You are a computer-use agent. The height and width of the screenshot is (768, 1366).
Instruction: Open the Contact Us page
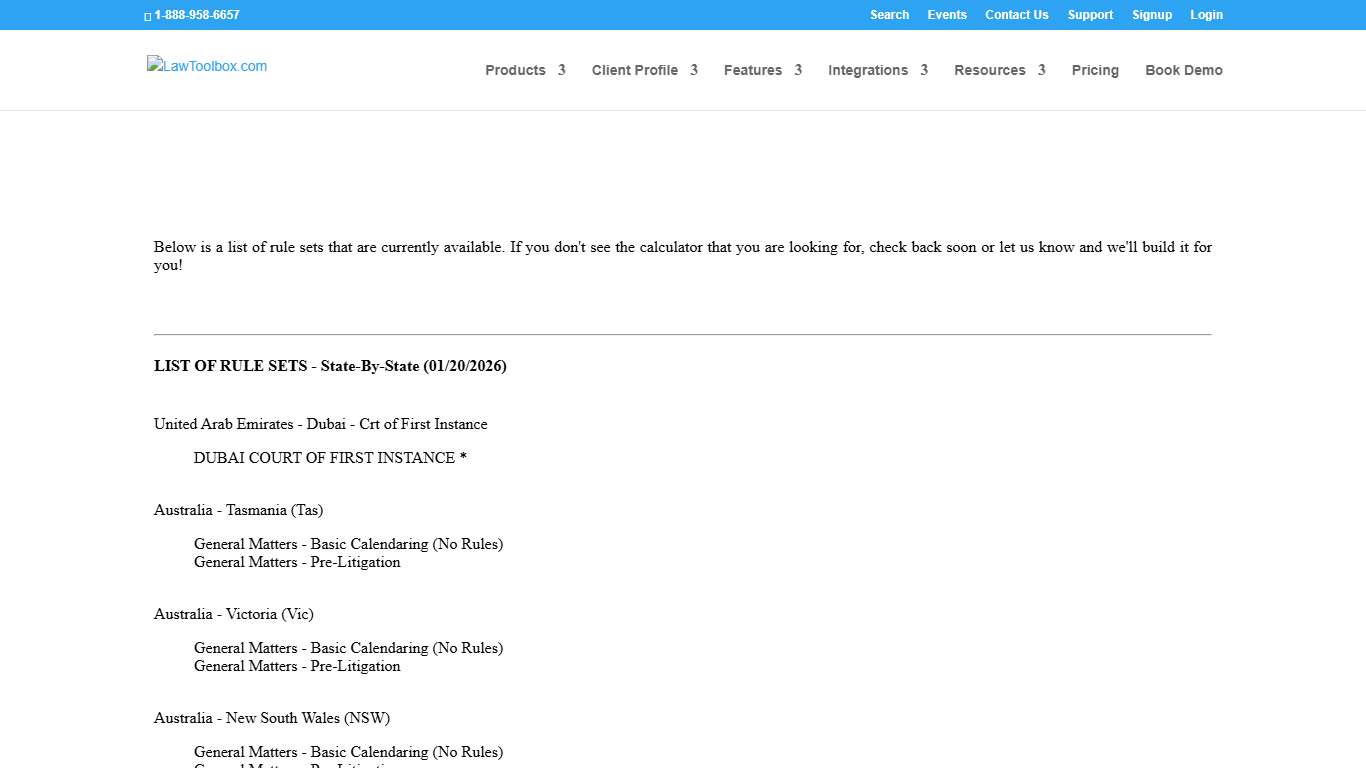tap(1016, 15)
